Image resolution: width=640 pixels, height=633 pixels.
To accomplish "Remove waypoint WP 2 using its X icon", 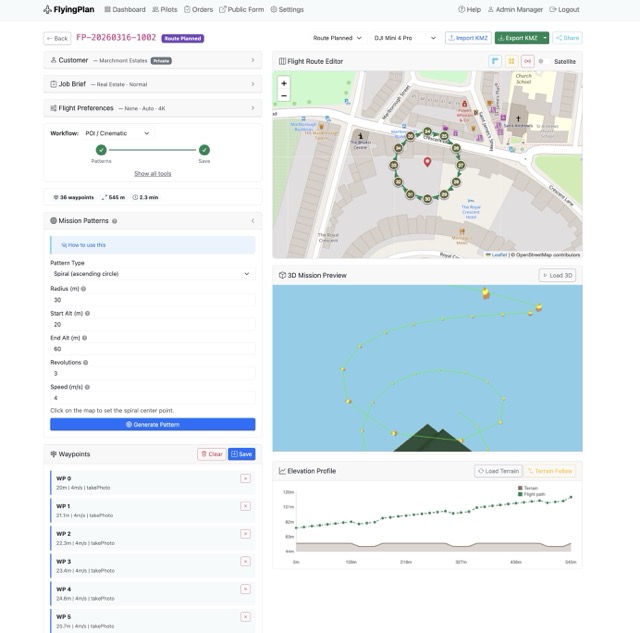I will pyautogui.click(x=245, y=534).
